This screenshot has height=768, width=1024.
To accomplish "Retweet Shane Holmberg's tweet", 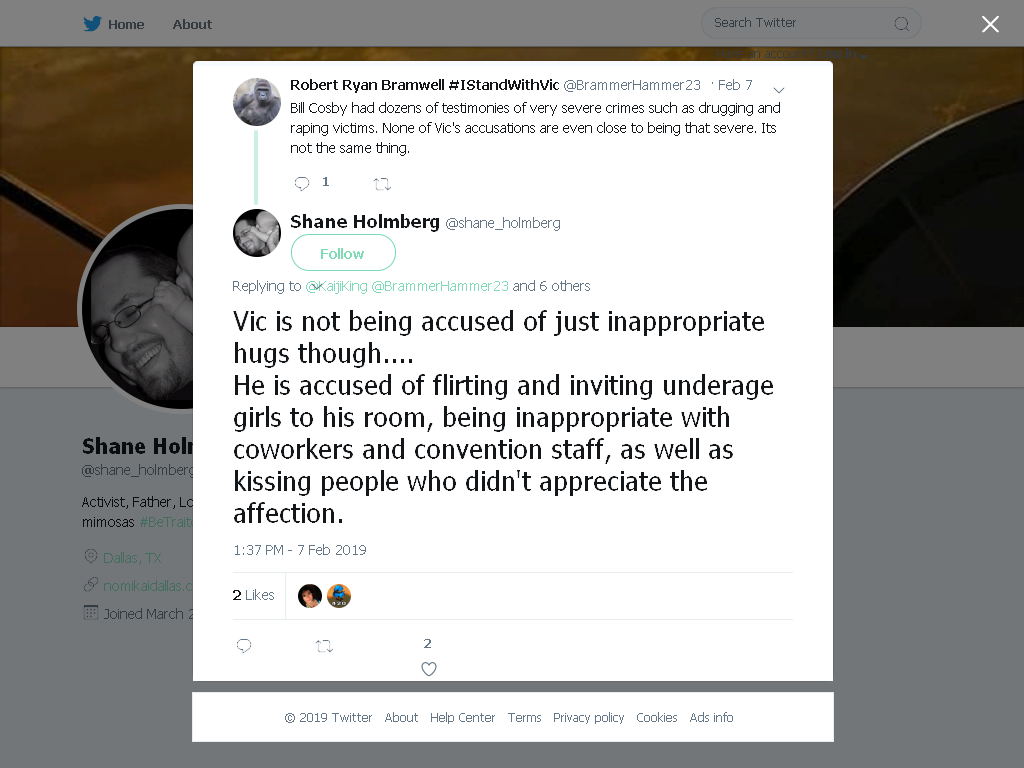I will pyautogui.click(x=325, y=646).
